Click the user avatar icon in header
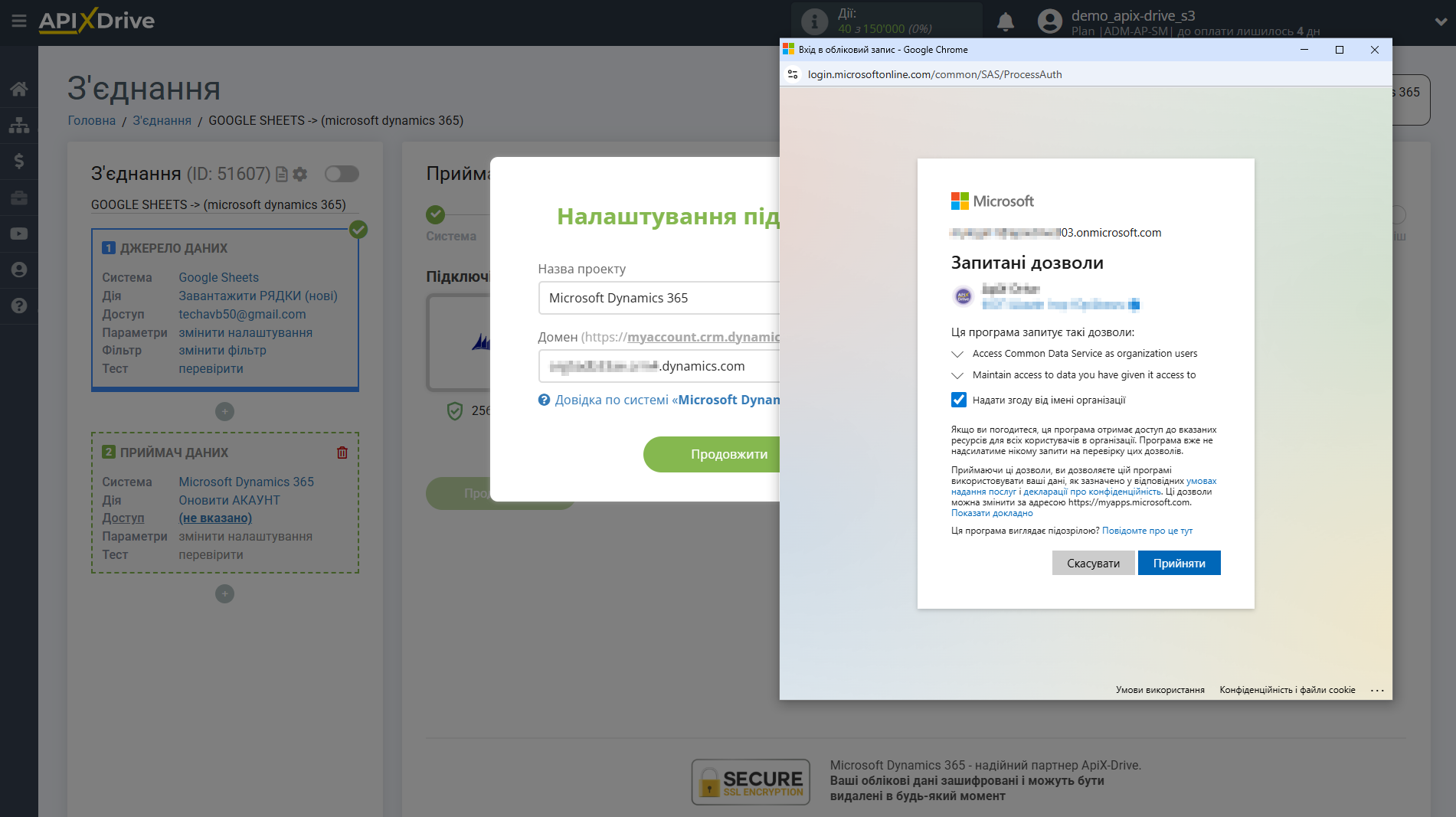 coord(1050,21)
